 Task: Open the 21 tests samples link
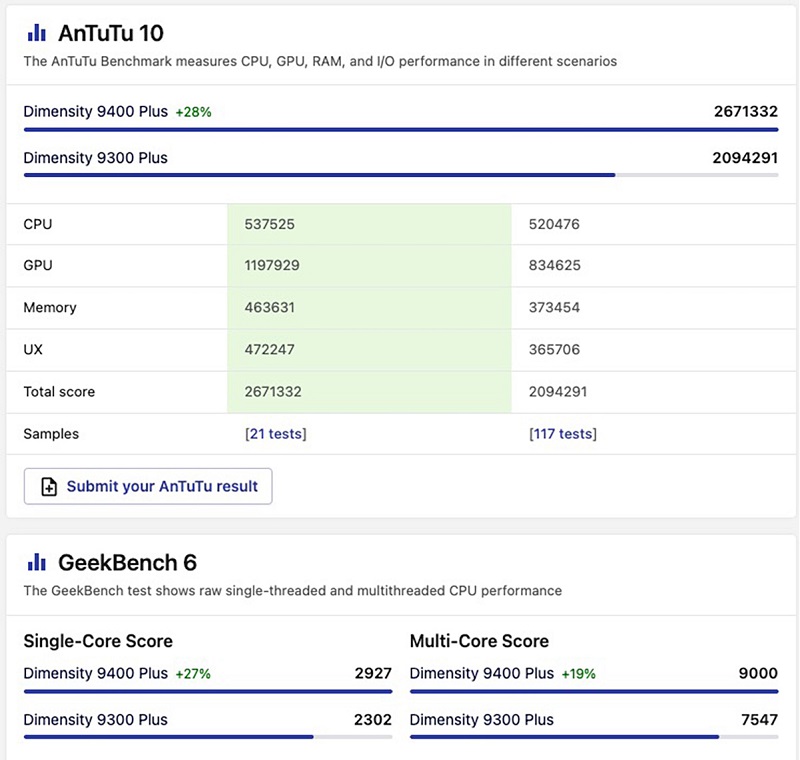(x=276, y=434)
